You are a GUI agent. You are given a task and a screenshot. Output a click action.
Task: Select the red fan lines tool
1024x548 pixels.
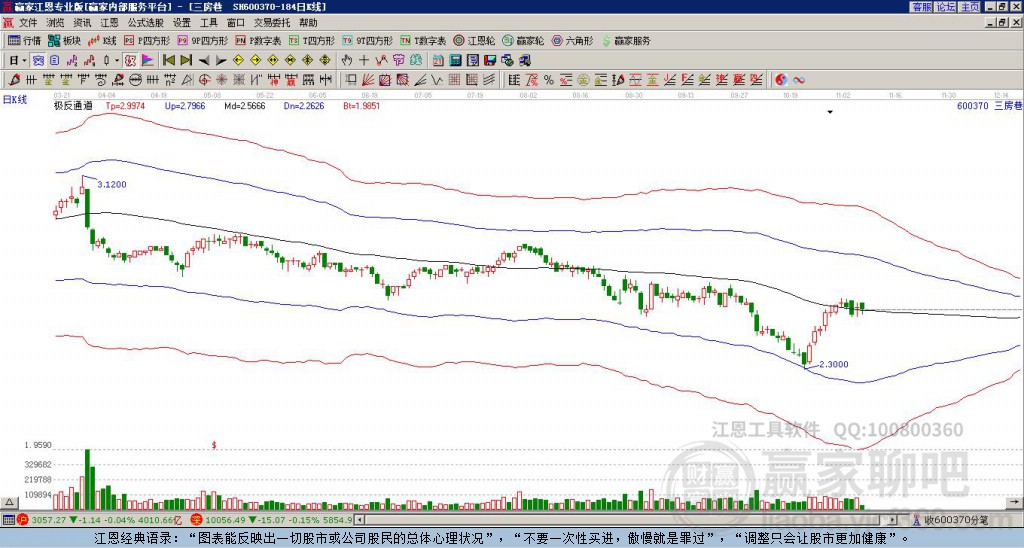tap(368, 80)
